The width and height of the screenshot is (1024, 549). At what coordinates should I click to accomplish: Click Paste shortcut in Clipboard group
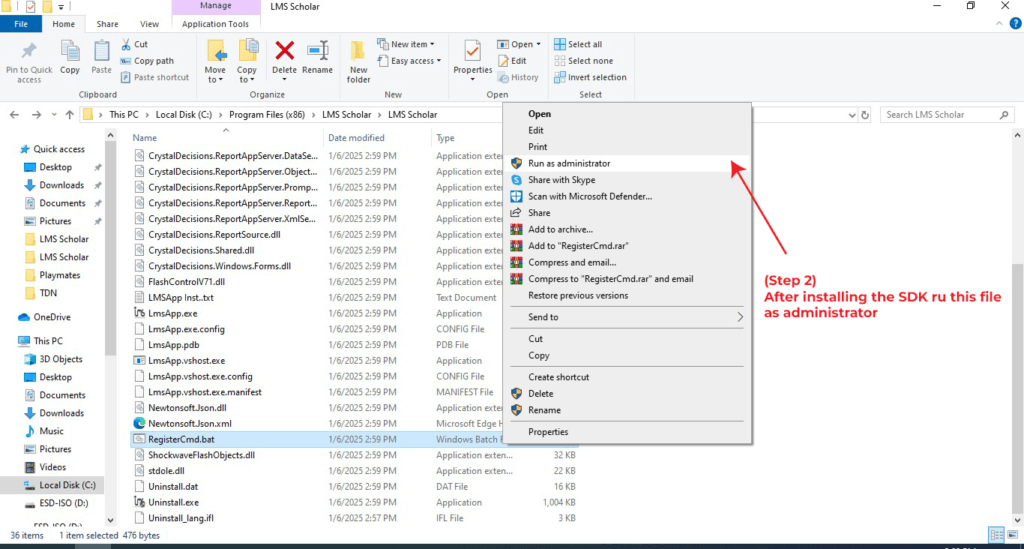(x=155, y=77)
